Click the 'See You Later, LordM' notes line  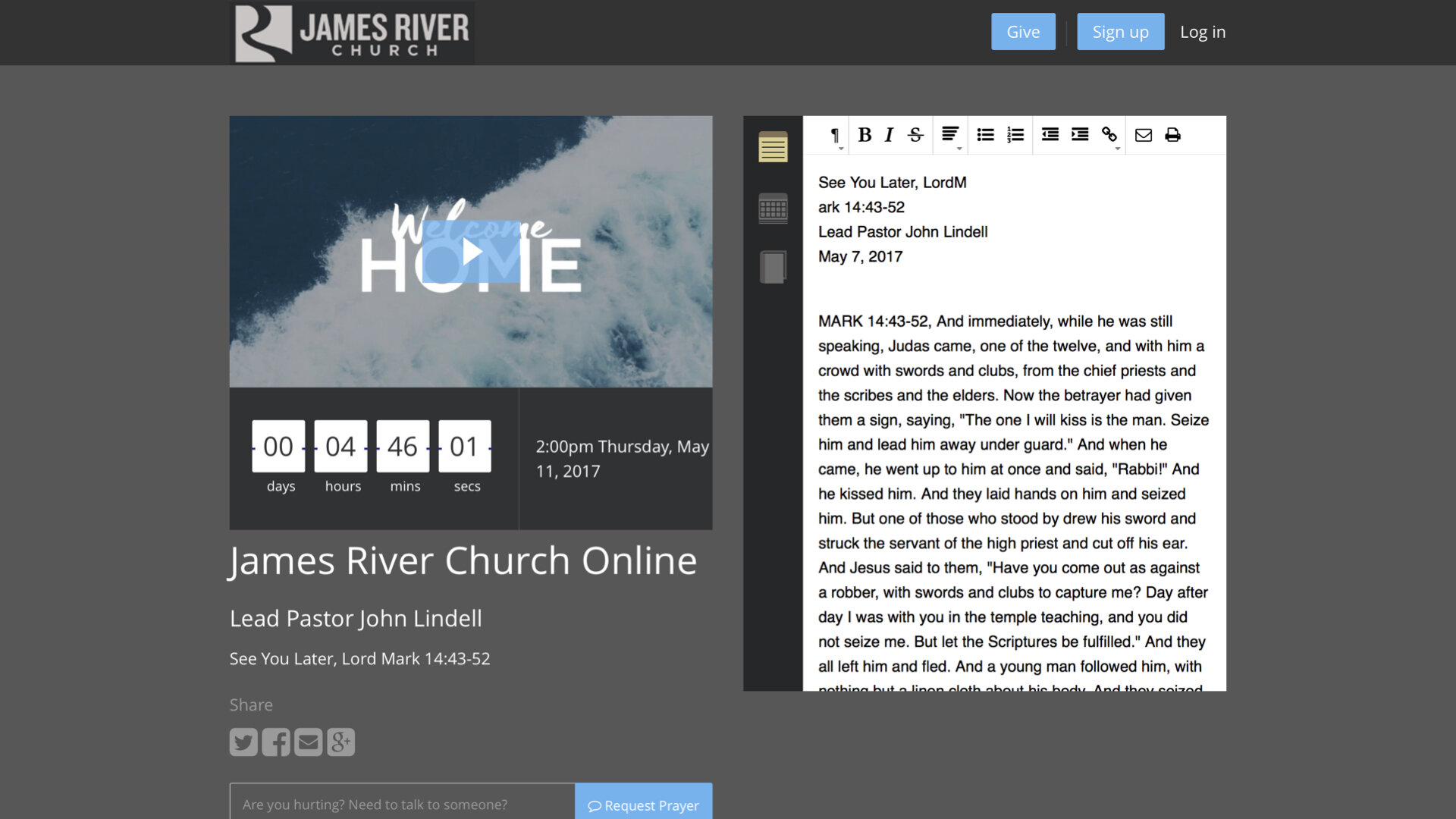892,183
